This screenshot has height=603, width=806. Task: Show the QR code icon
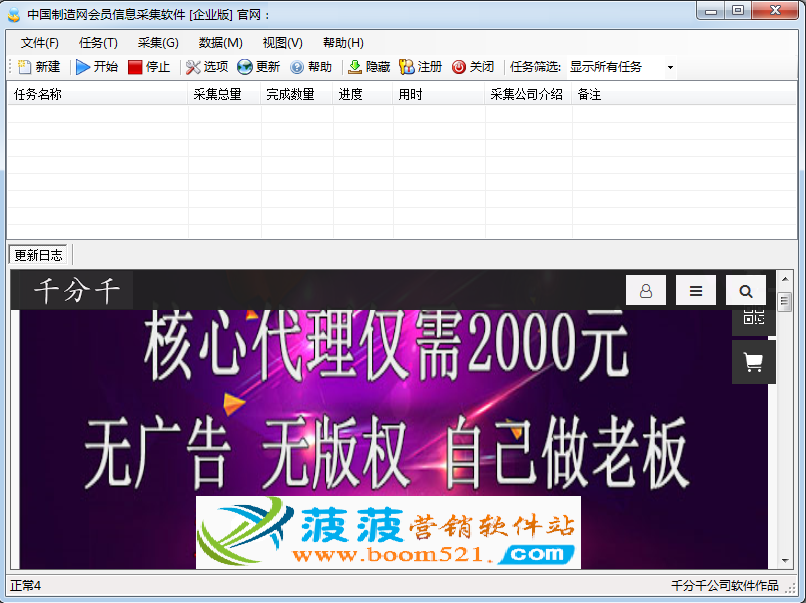pyautogui.click(x=754, y=318)
